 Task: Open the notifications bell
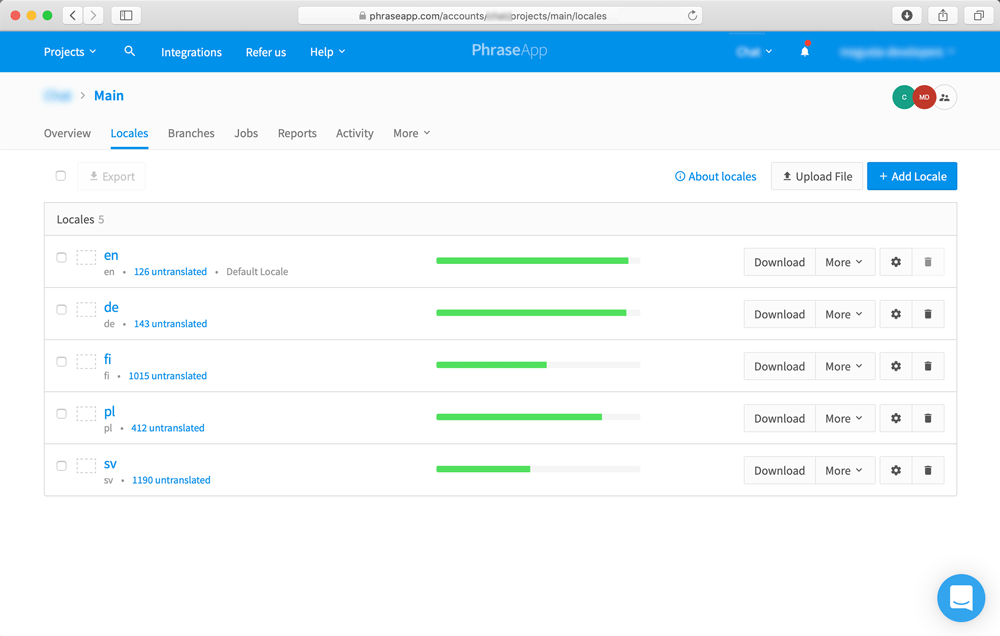805,51
